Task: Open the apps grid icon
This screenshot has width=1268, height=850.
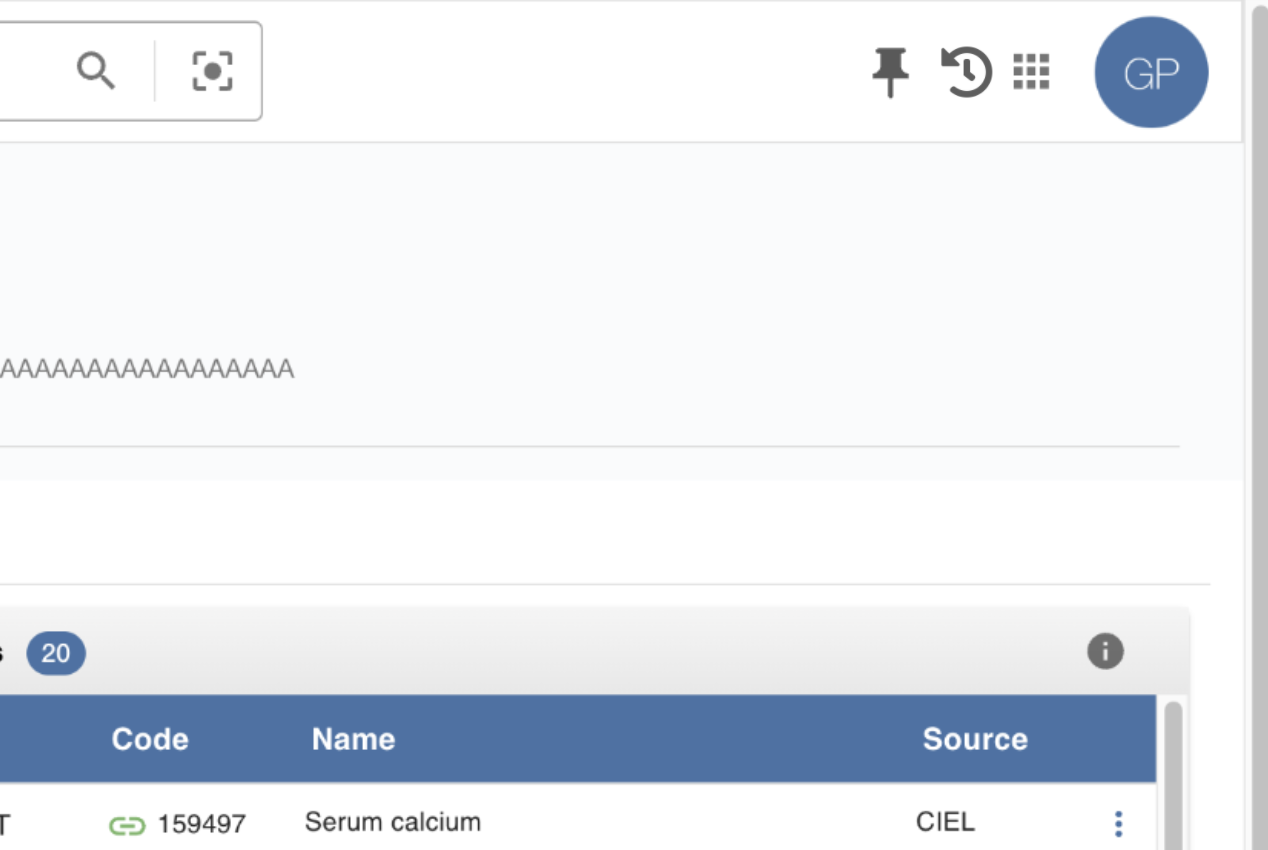Action: point(1032,72)
